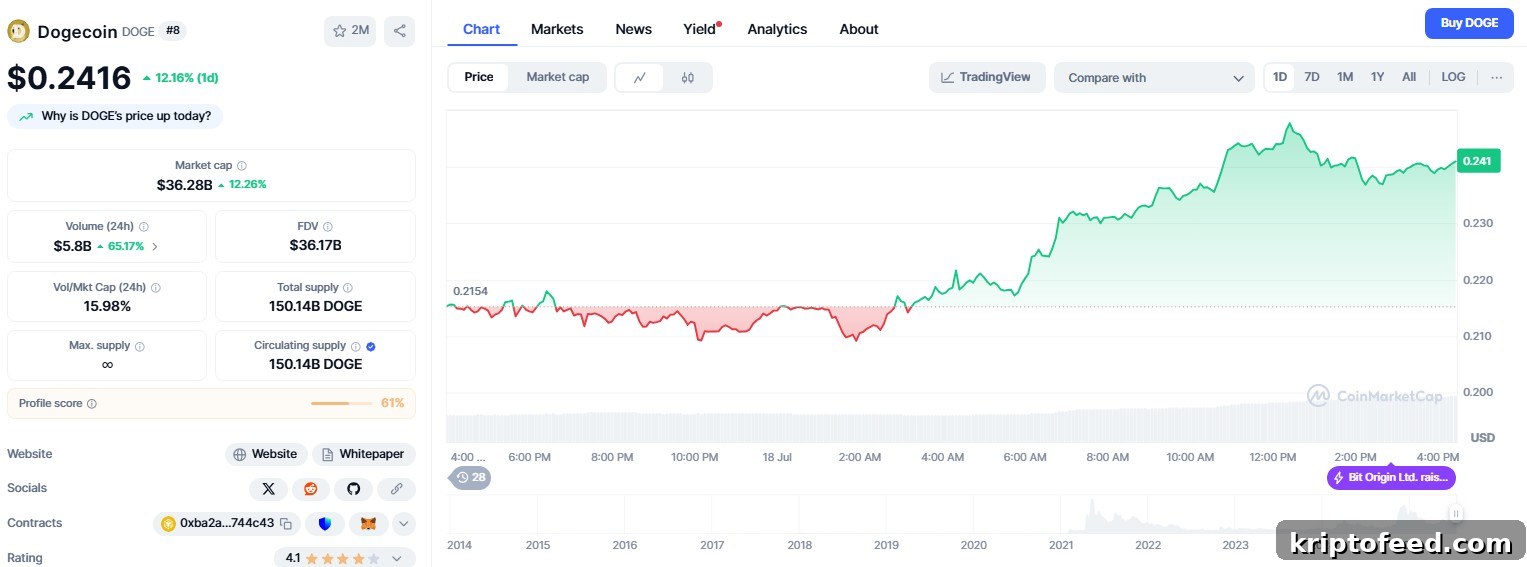Image resolution: width=1527 pixels, height=567 pixels.
Task: Expand the contracts list chevron
Action: (404, 523)
